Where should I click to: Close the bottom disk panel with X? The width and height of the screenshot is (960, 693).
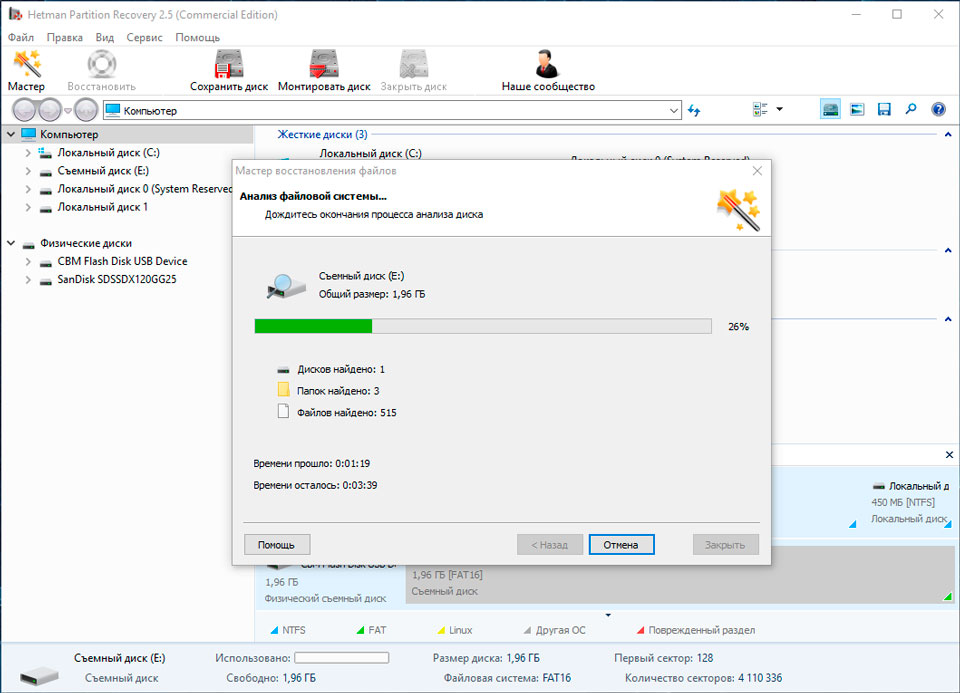click(x=949, y=455)
